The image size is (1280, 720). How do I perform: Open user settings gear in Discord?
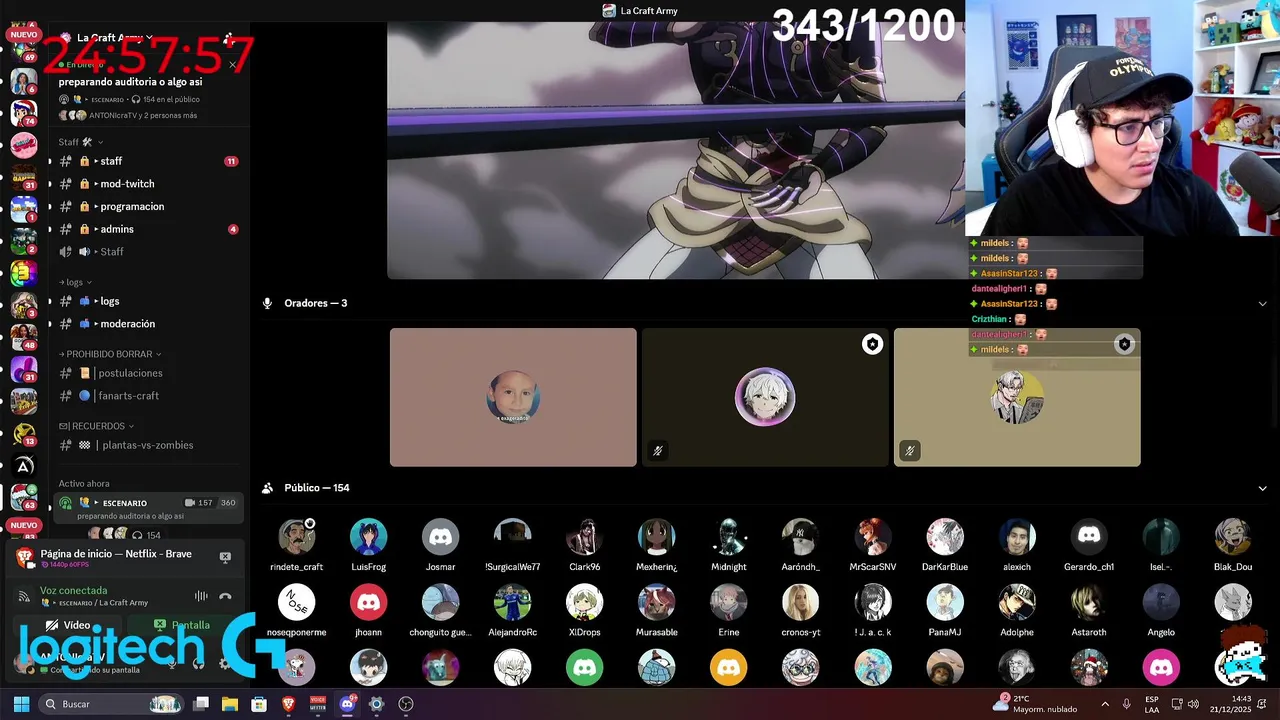(x=225, y=663)
